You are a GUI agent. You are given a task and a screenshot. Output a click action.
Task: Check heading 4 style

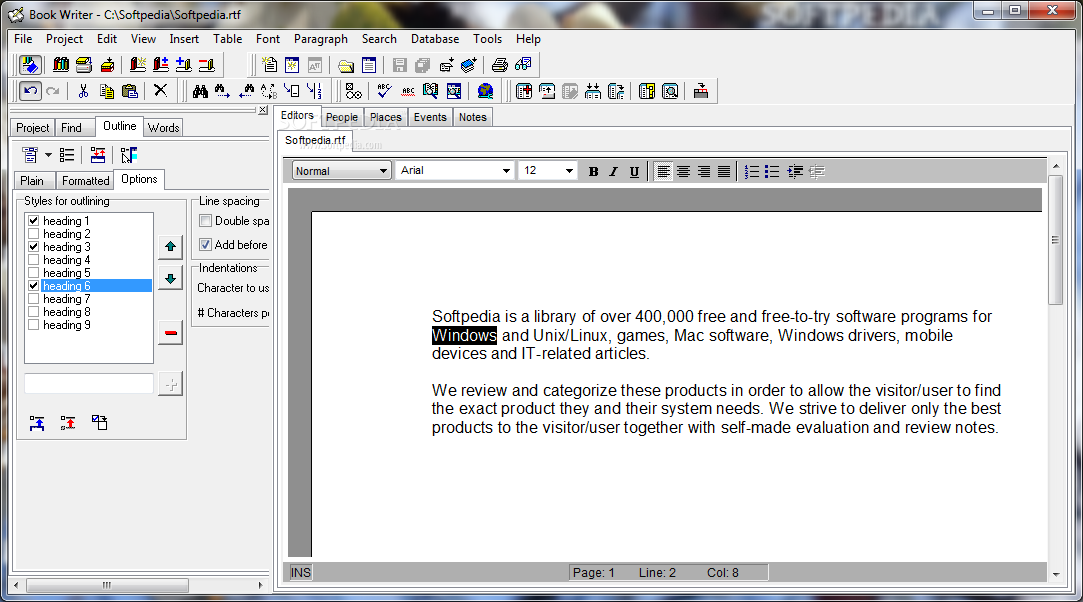point(33,260)
